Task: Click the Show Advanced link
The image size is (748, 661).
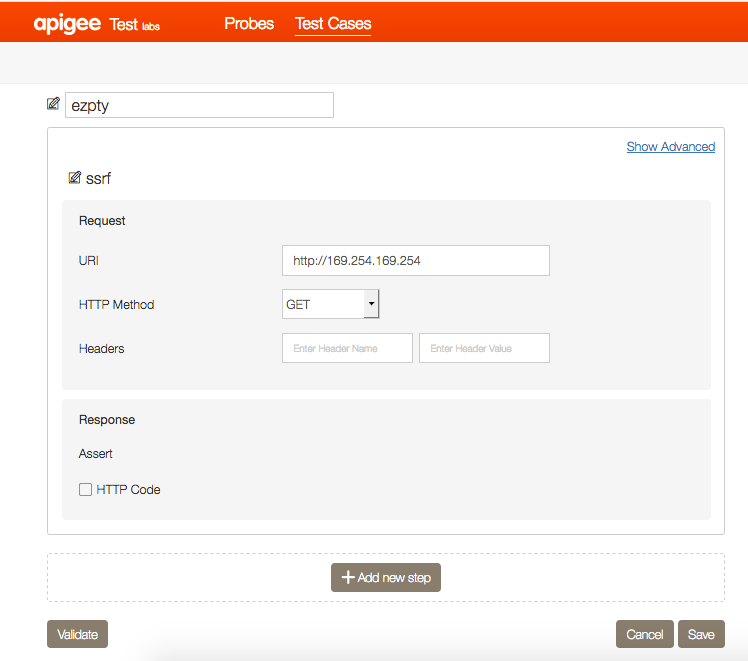Action: pyautogui.click(x=670, y=147)
